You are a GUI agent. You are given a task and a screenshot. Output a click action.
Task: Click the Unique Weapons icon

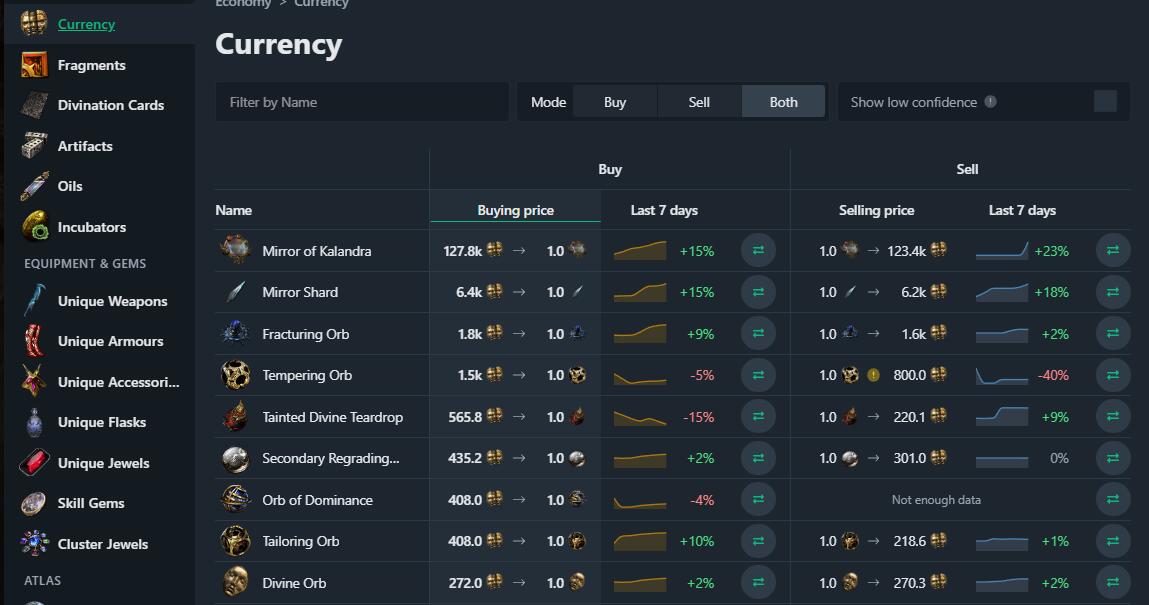[x=34, y=300]
